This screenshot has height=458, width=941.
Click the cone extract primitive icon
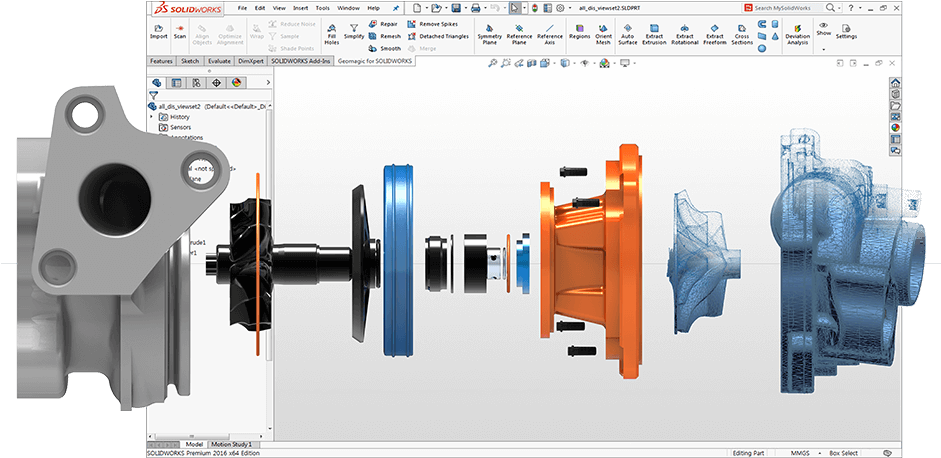tap(775, 37)
